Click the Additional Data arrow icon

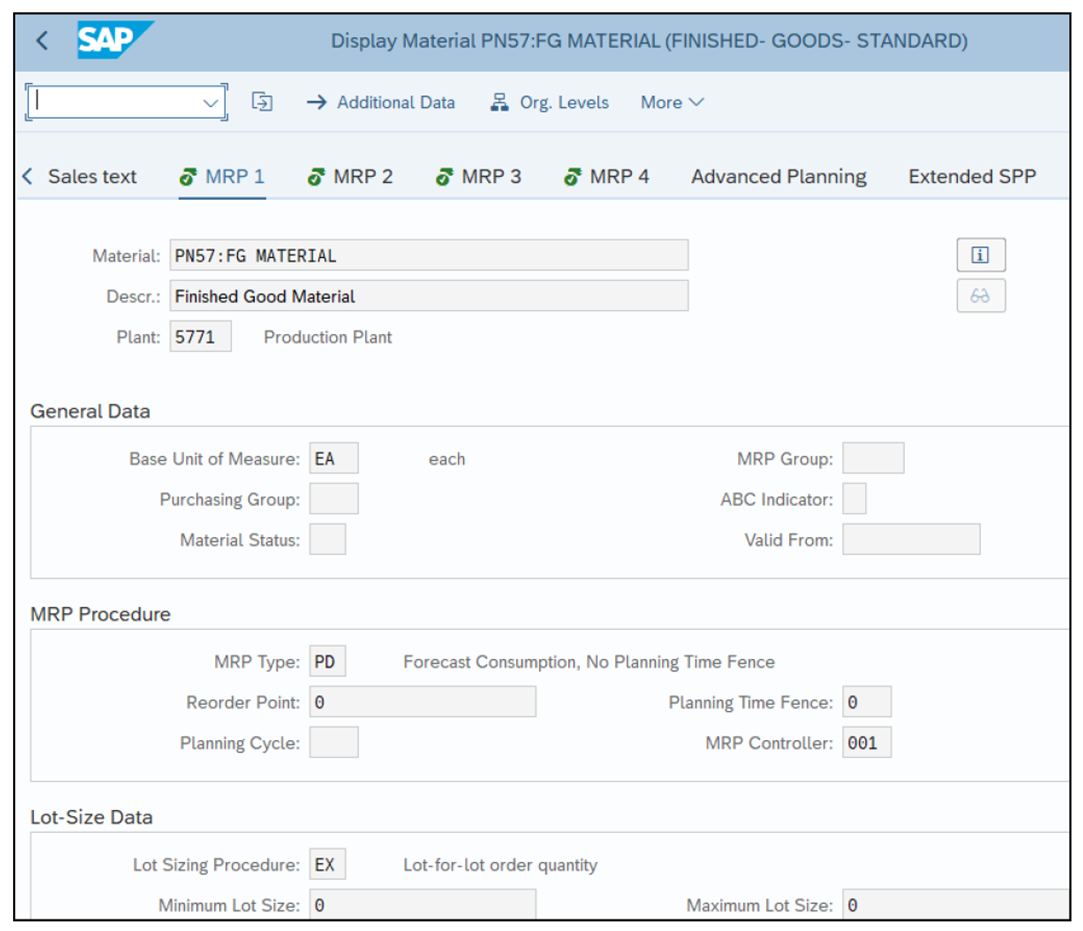pos(316,102)
